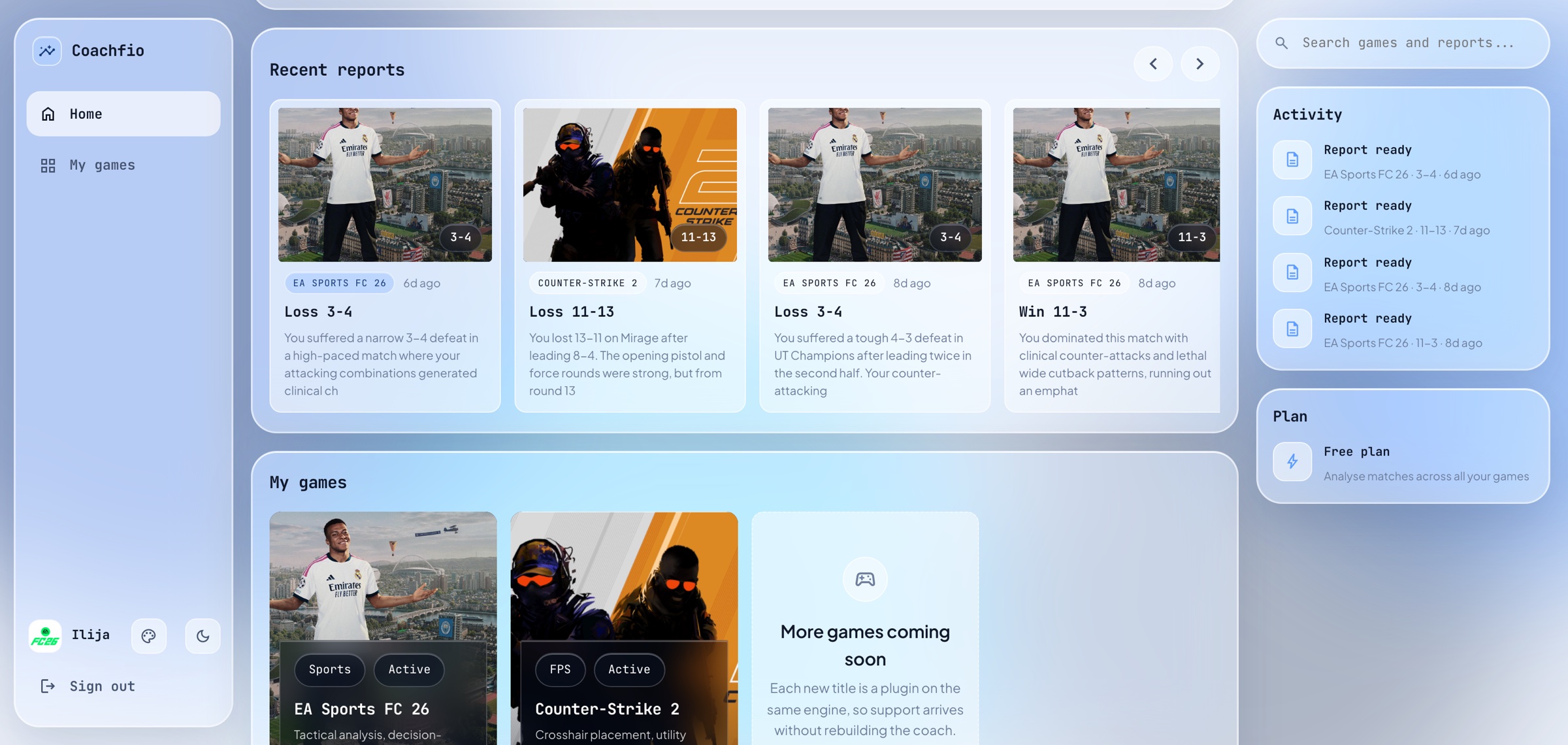This screenshot has height=745, width=1568.
Task: Click the Free plan label
Action: point(1357,452)
